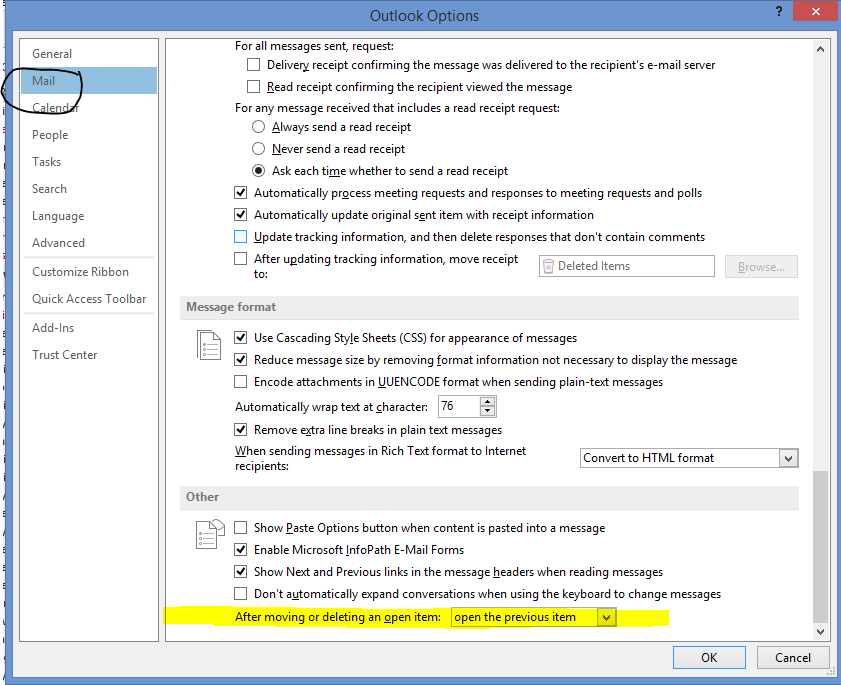
Task: Check Update tracking information delete responses
Action: coord(241,237)
